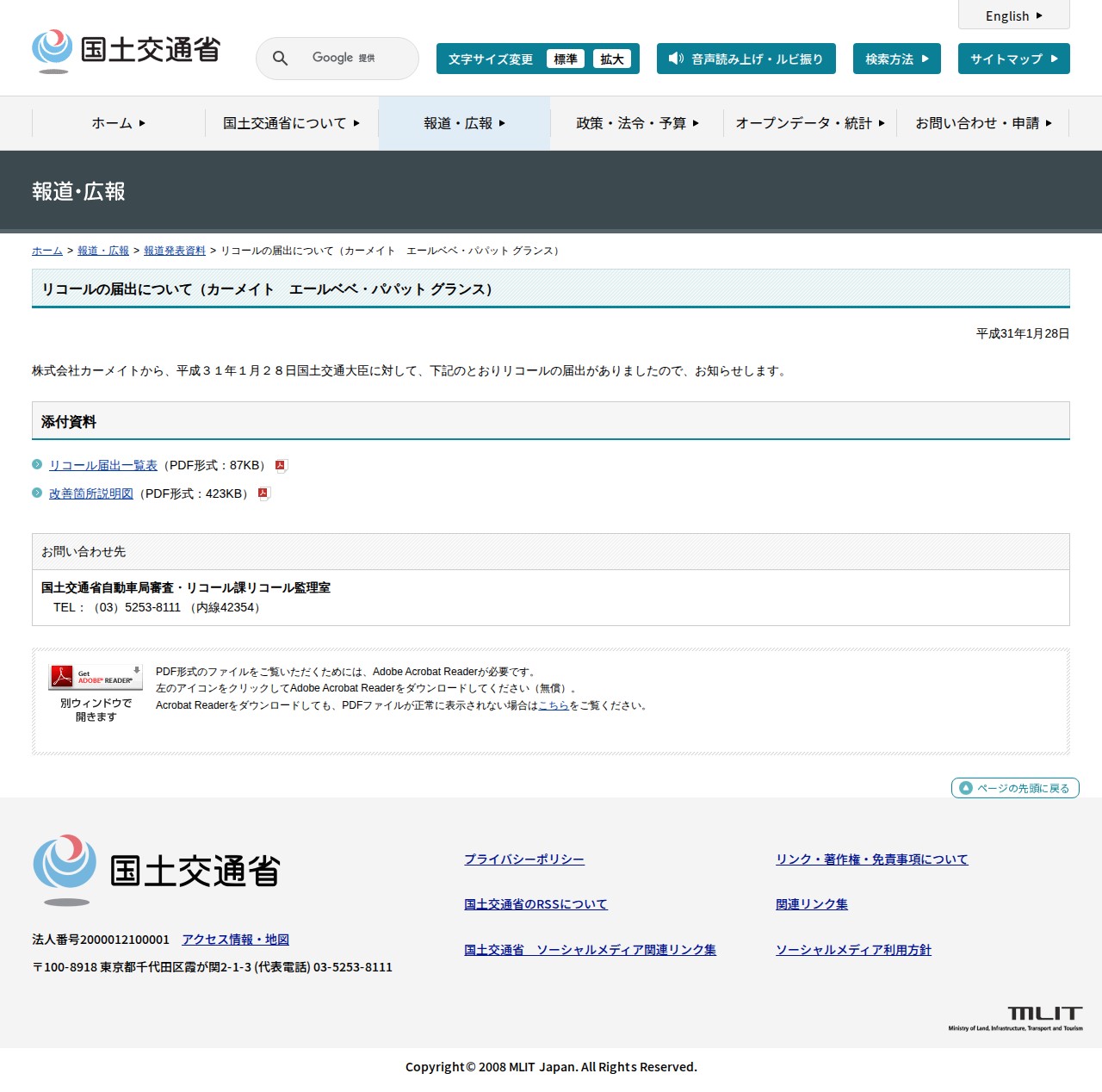Open リコール届出一覧表 PDF link
The image size is (1102, 1092).
(x=103, y=466)
